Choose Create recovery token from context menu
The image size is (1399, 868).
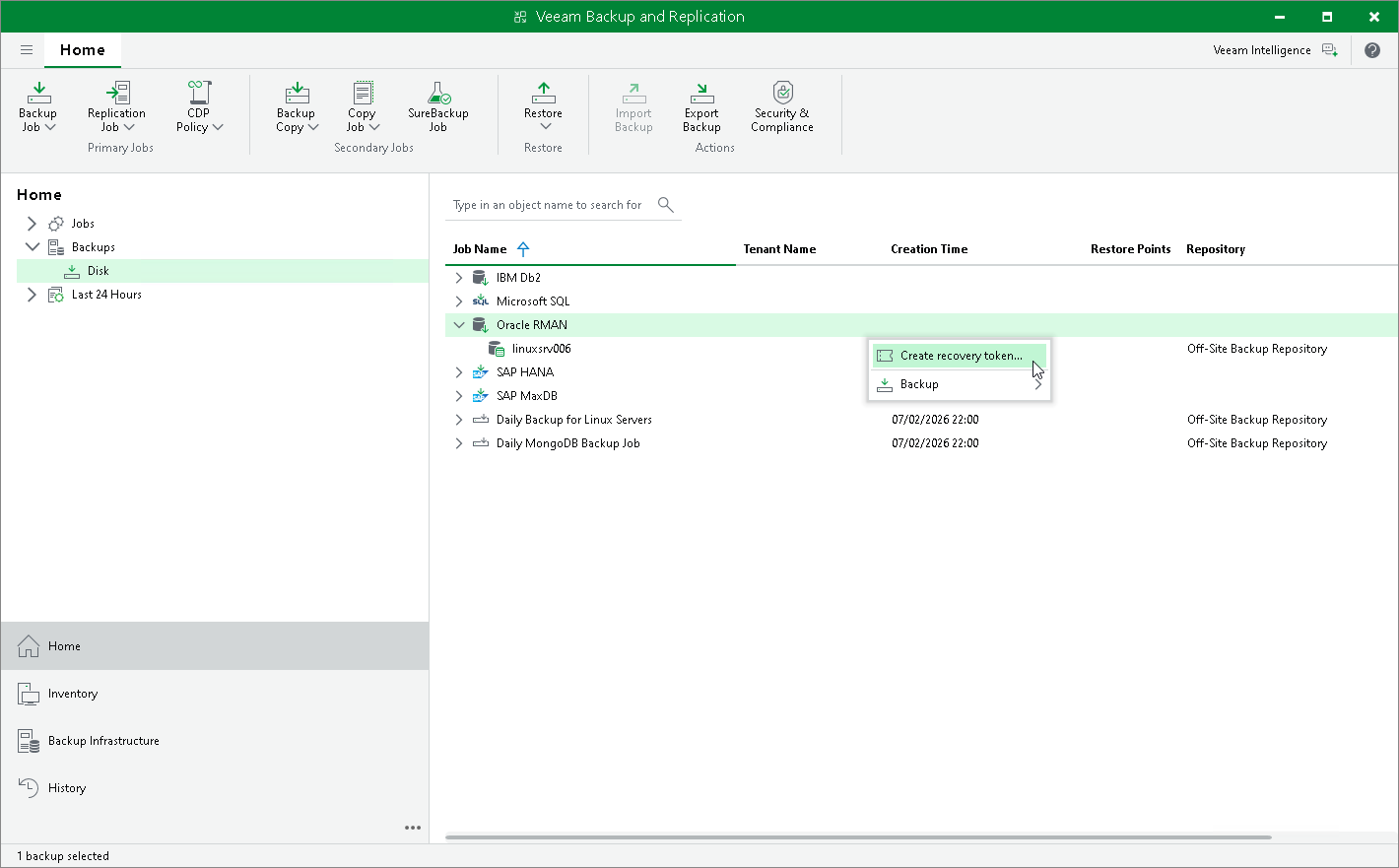960,356
